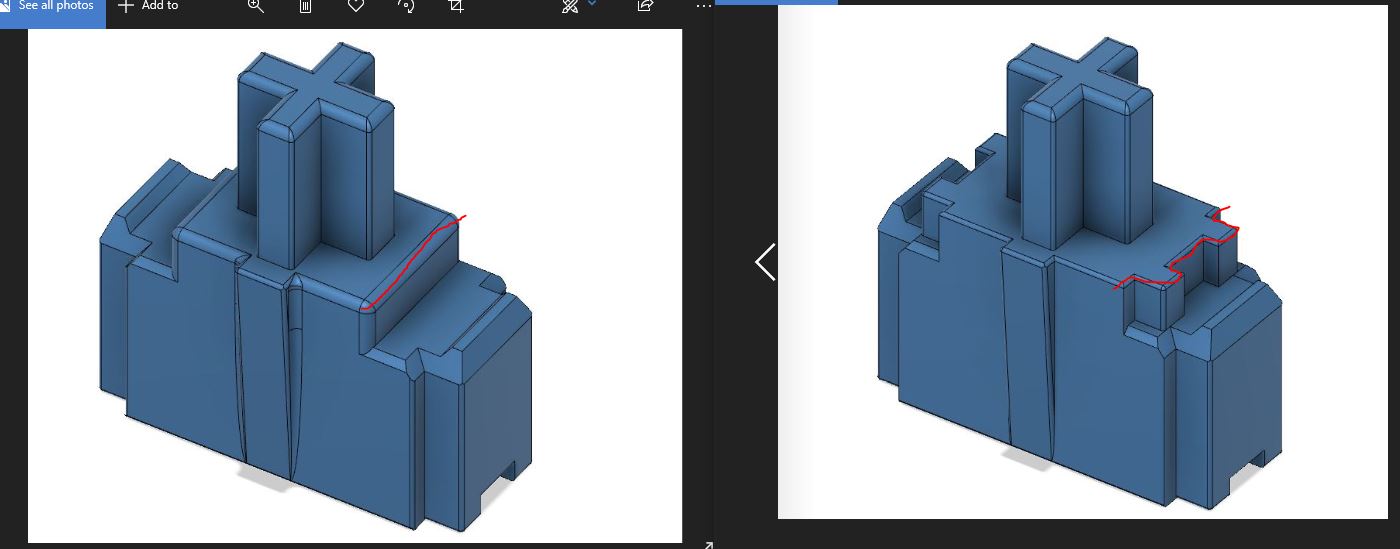Go to the previous photo arrow

[765, 262]
